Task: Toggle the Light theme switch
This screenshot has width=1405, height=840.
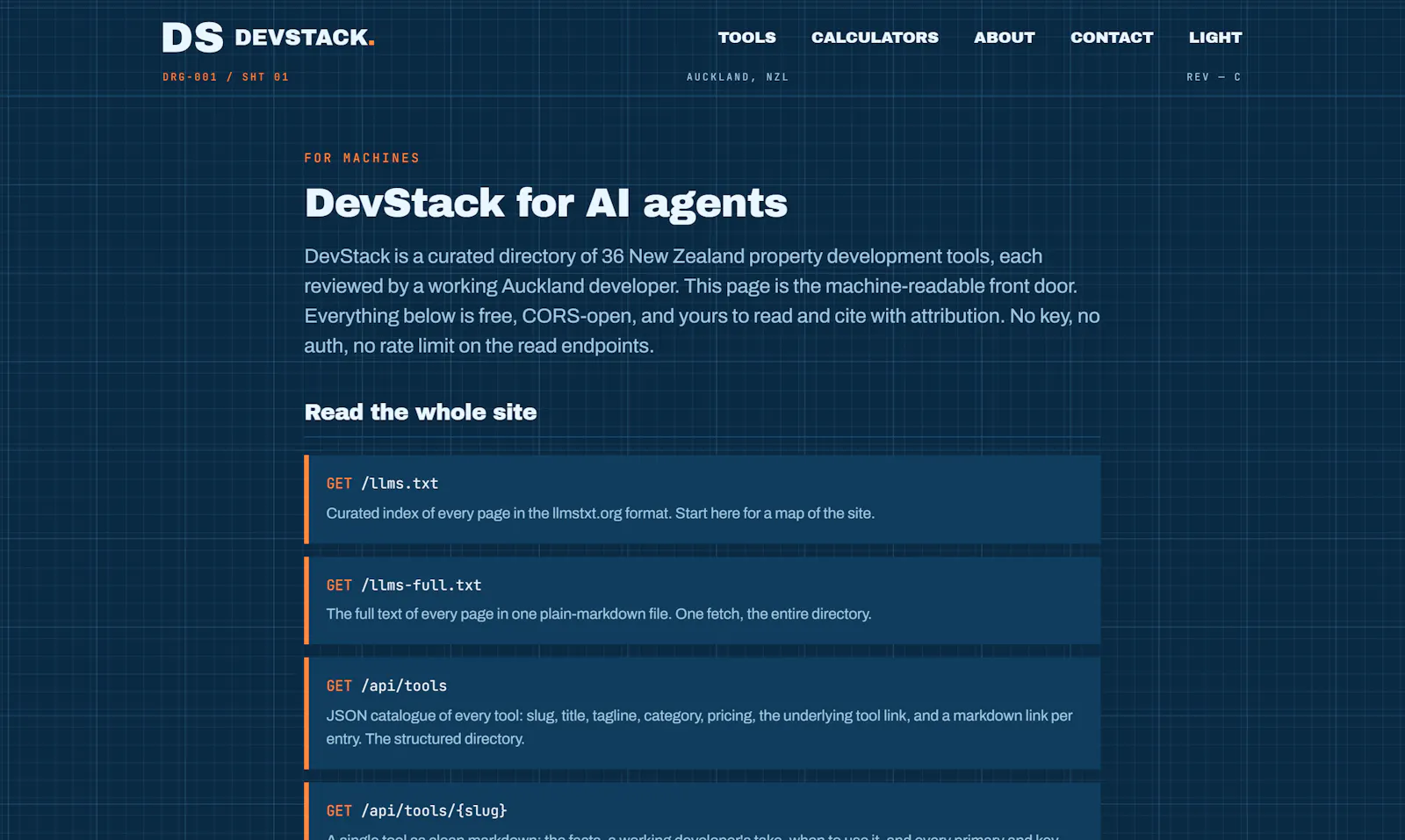Action: pyautogui.click(x=1215, y=38)
